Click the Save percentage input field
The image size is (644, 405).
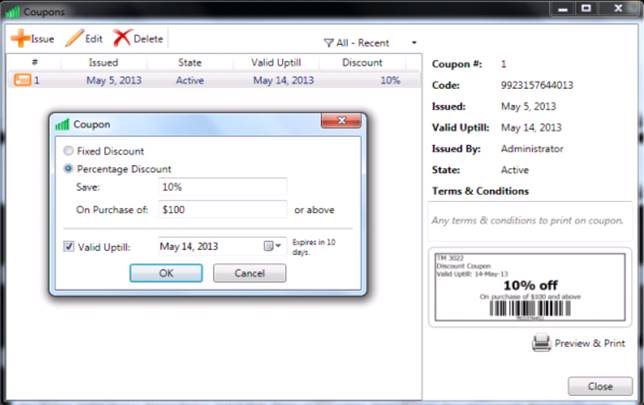coord(222,187)
